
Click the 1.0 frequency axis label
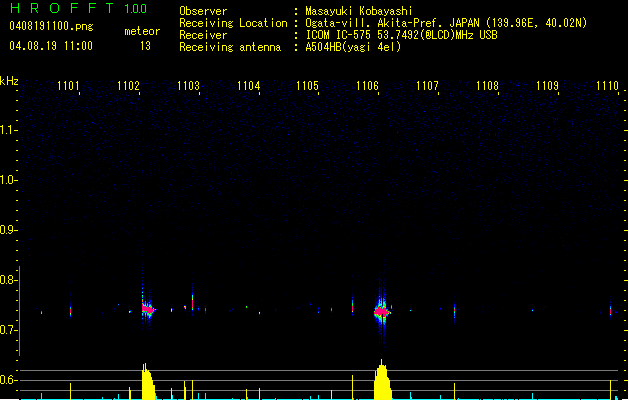pyautogui.click(x=9, y=180)
